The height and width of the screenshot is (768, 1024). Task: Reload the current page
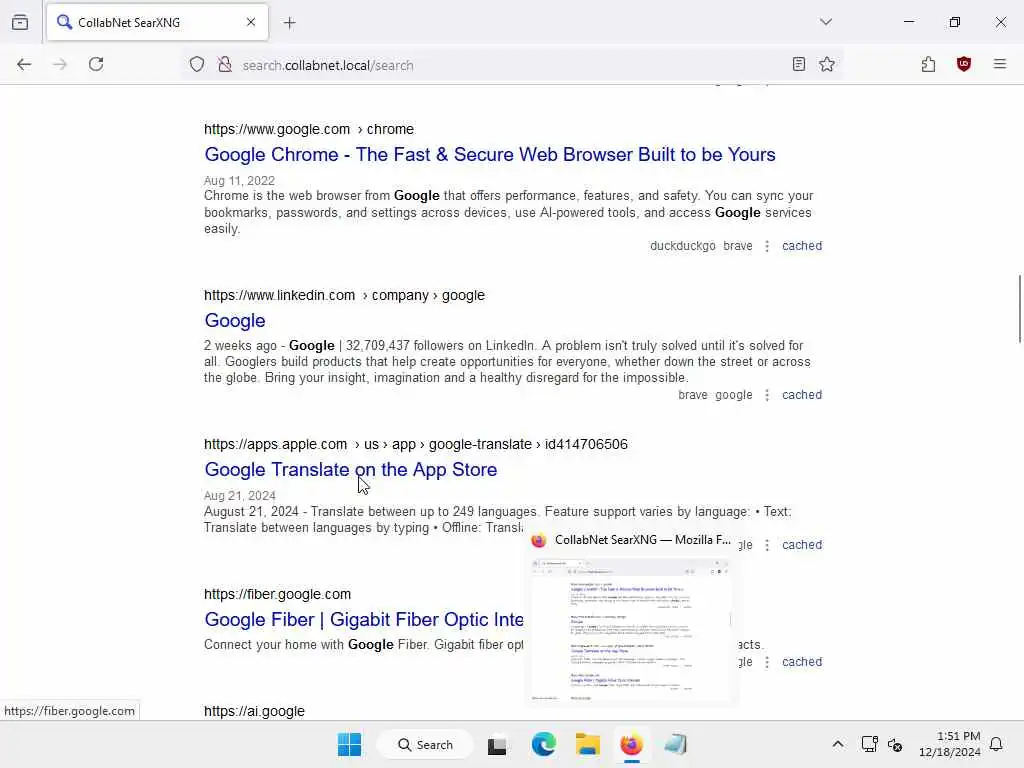[x=96, y=64]
